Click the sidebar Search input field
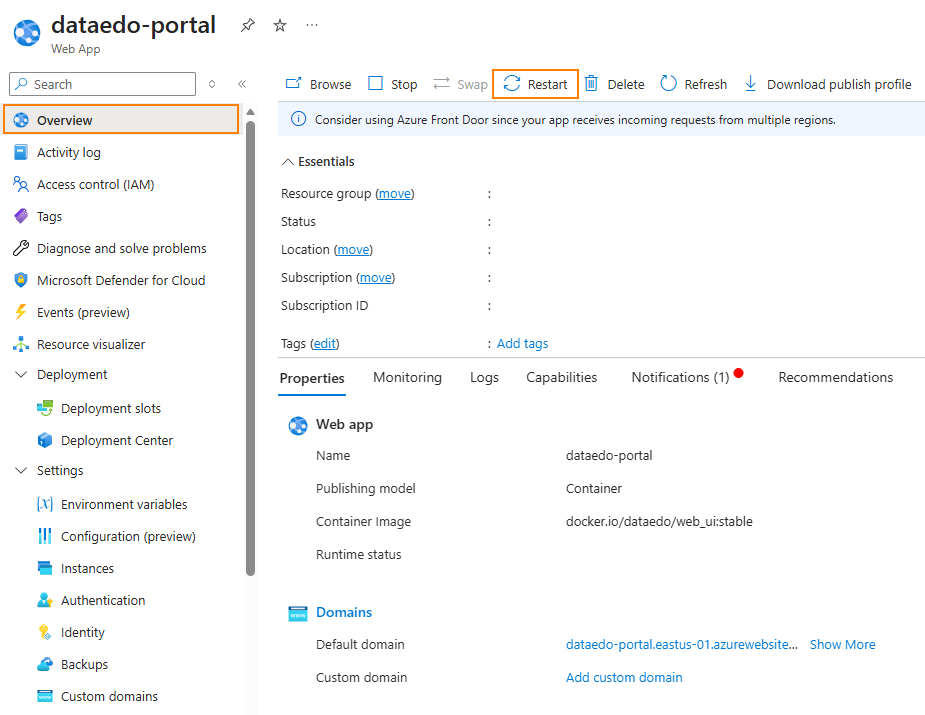The height and width of the screenshot is (715, 925). coord(110,84)
